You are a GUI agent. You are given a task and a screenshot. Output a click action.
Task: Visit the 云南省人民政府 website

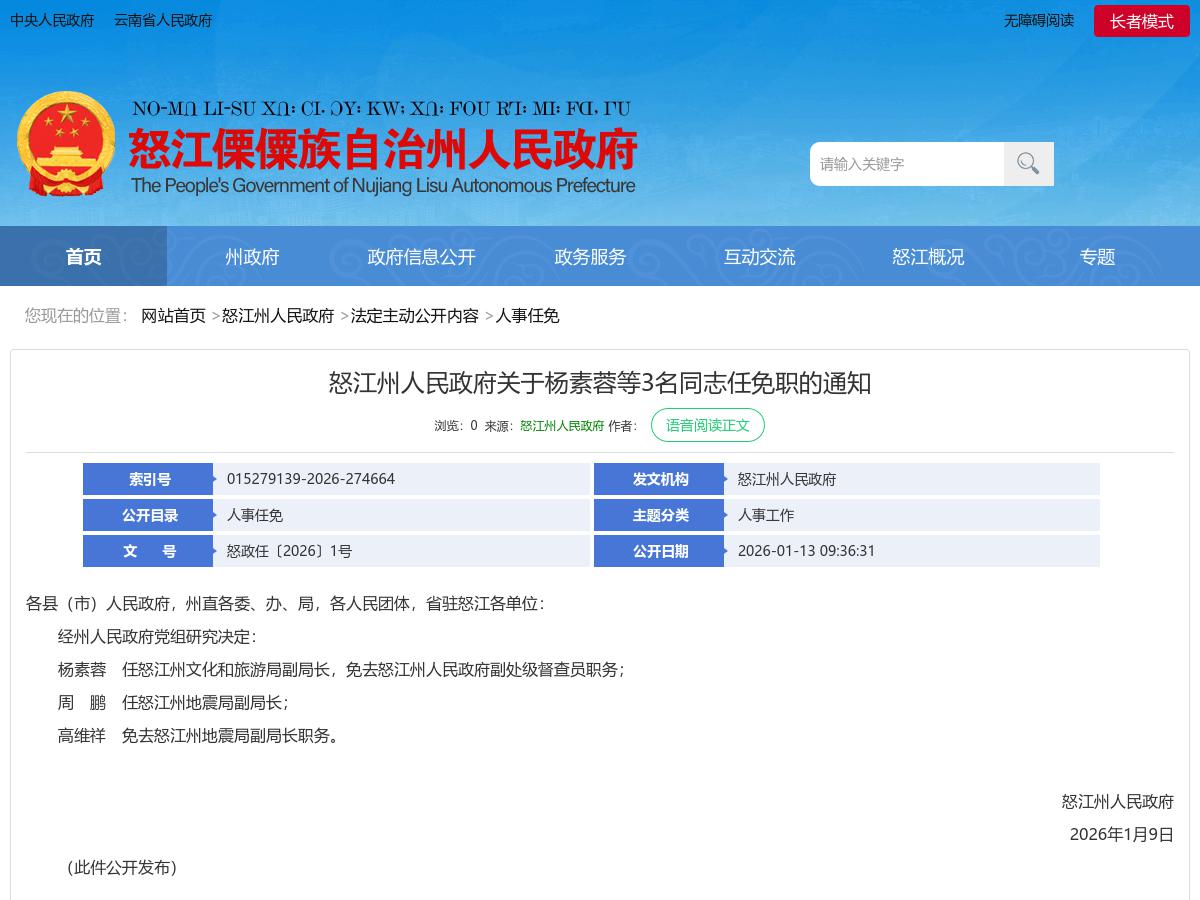(x=162, y=20)
